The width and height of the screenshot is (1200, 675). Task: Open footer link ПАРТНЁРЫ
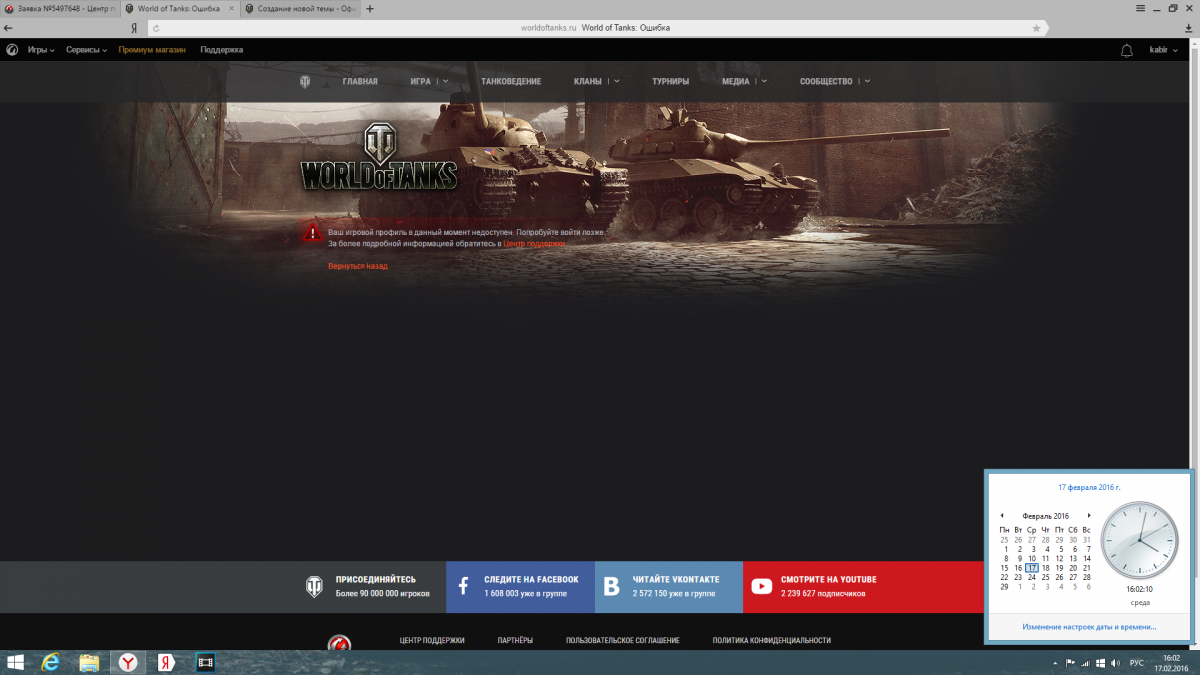pos(515,640)
